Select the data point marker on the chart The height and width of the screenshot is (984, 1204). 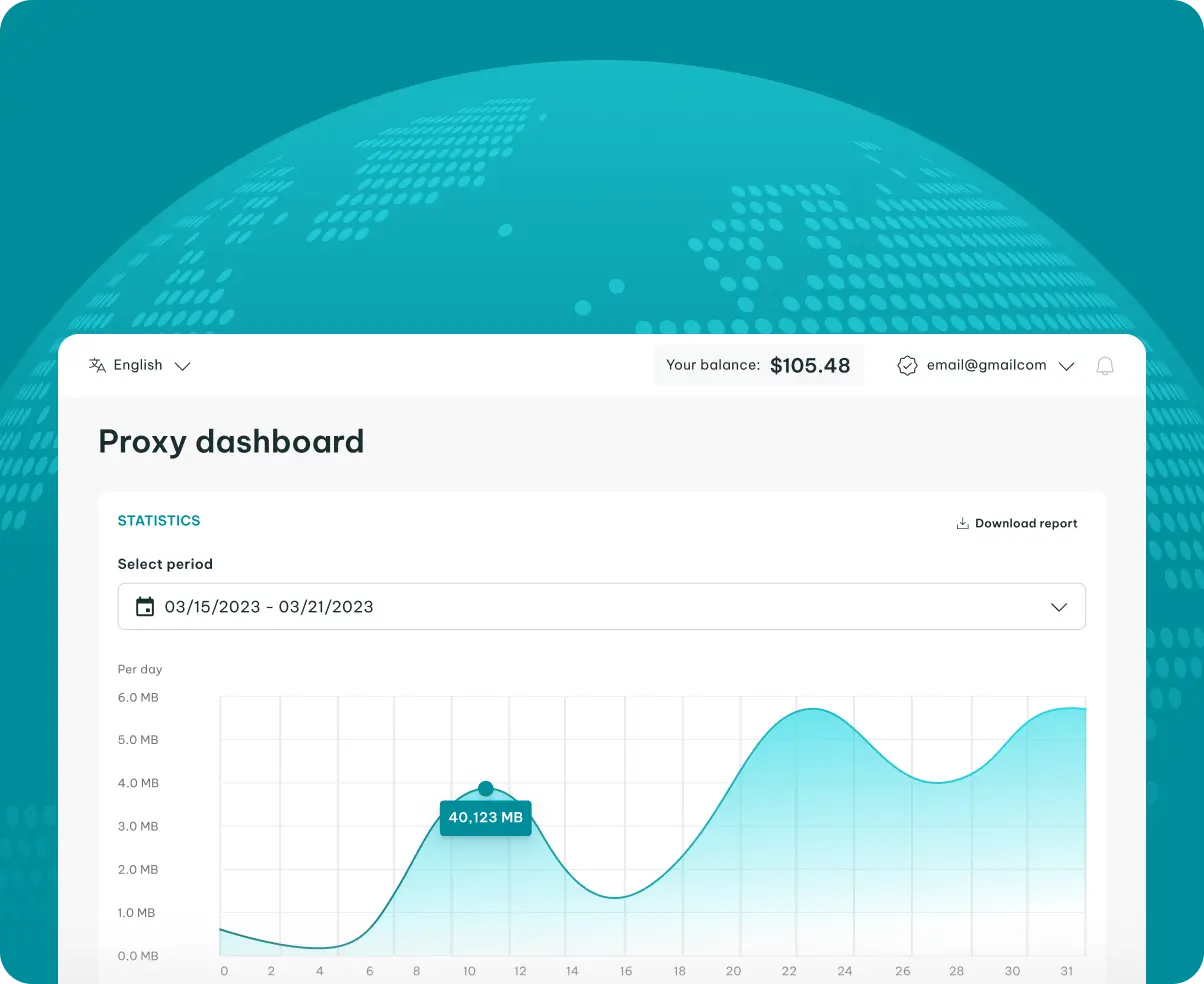pos(486,789)
